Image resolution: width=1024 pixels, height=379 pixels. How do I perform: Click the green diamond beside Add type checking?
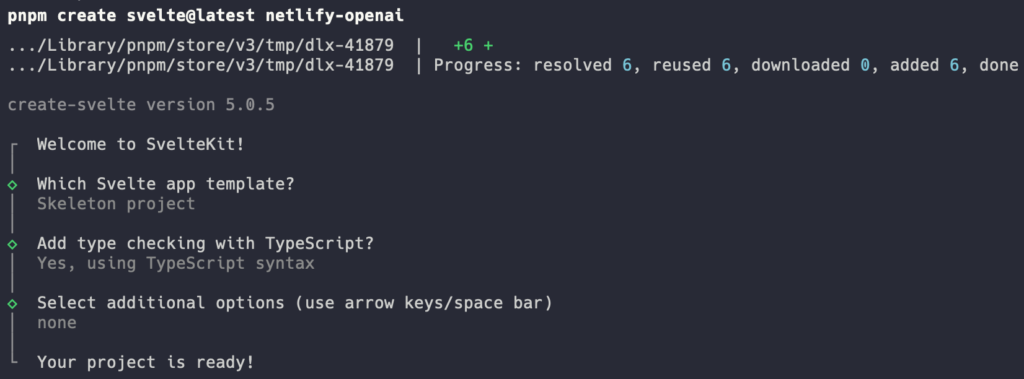click(12, 244)
